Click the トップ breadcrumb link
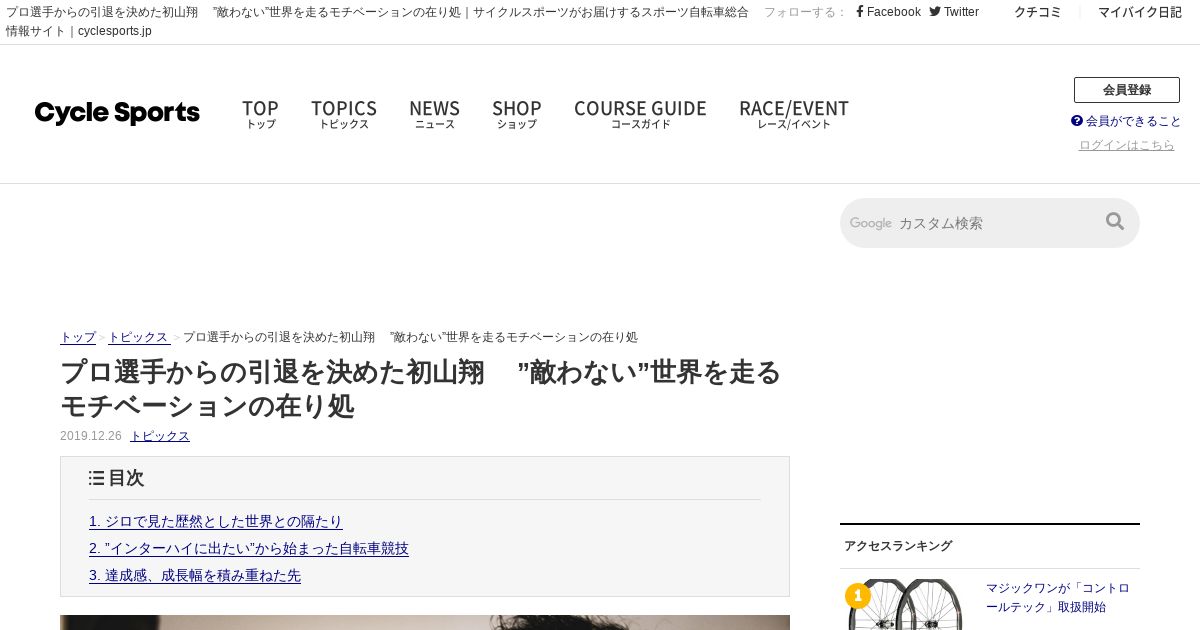The width and height of the screenshot is (1200, 630). click(x=78, y=337)
